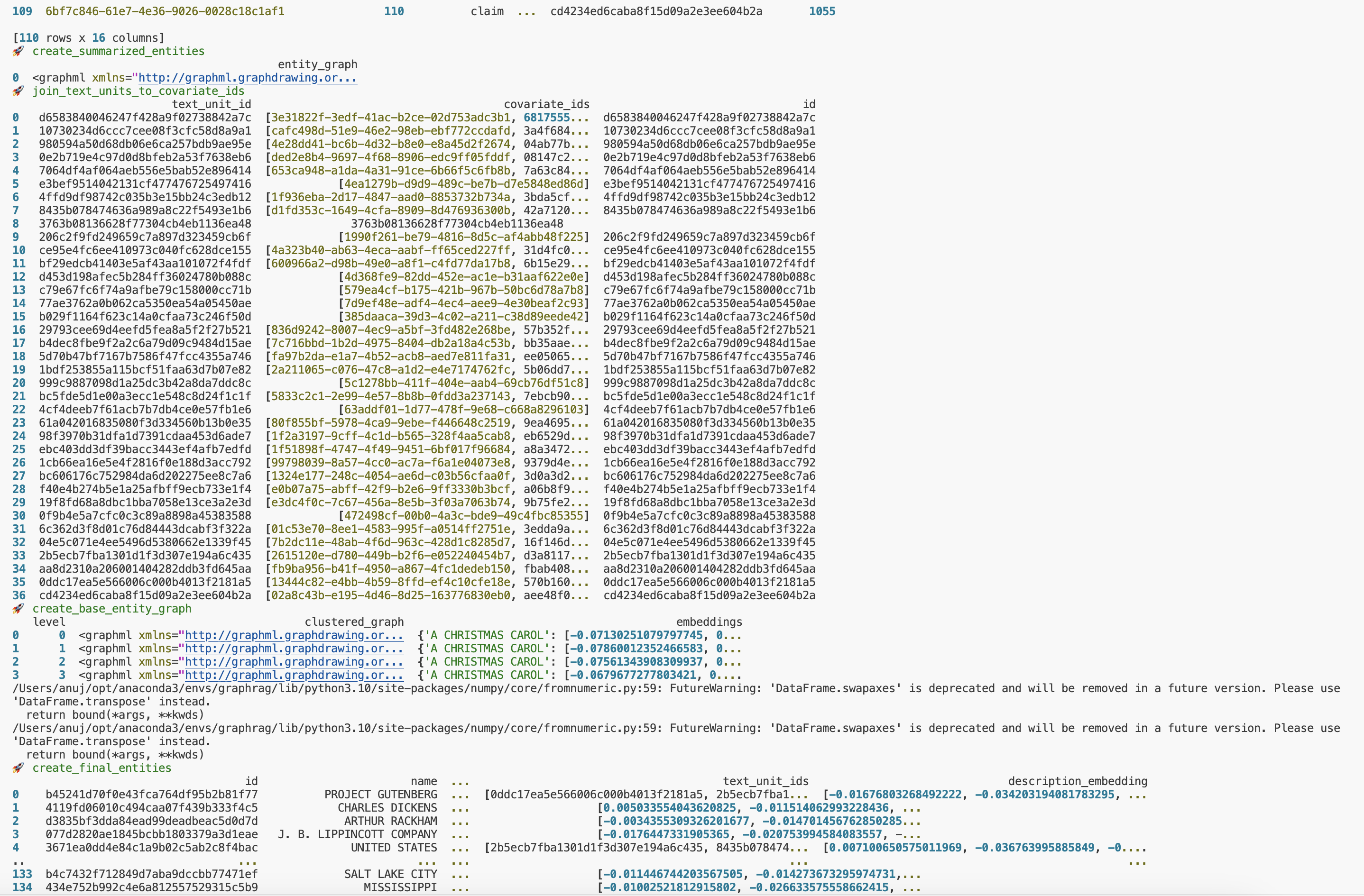
Task: Click the rocket icon beside create_summarized_entities
Action: (18, 51)
